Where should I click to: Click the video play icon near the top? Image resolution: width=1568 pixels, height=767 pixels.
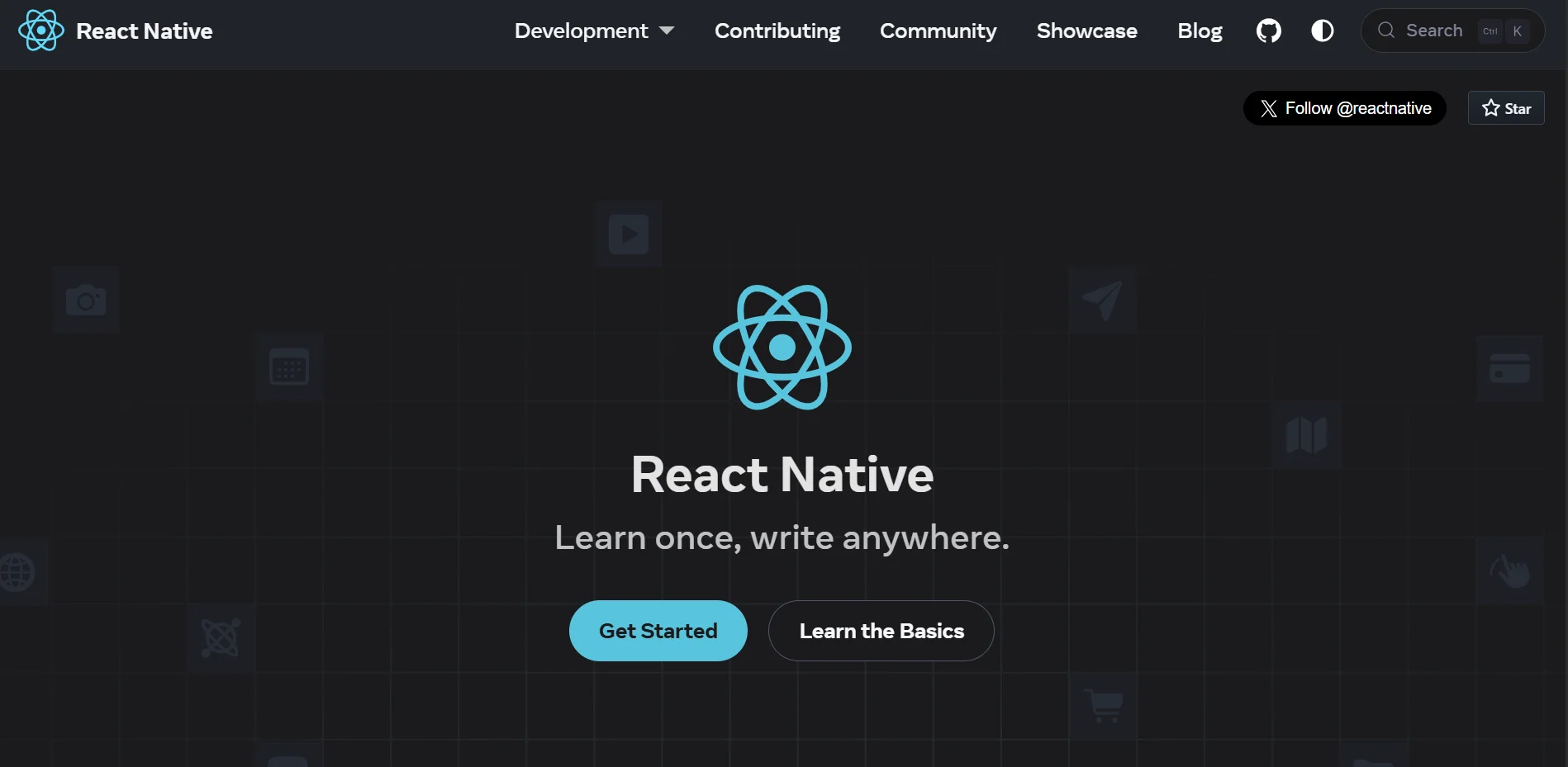[x=628, y=234]
